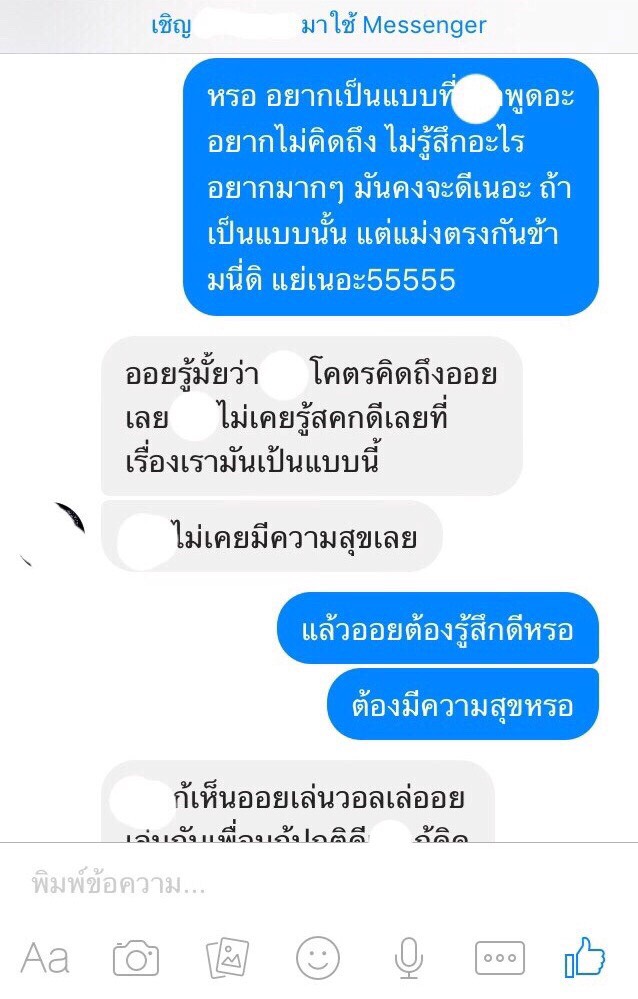Tap the long blue message ending 55555
This screenshot has width=638, height=999.
coord(391,187)
